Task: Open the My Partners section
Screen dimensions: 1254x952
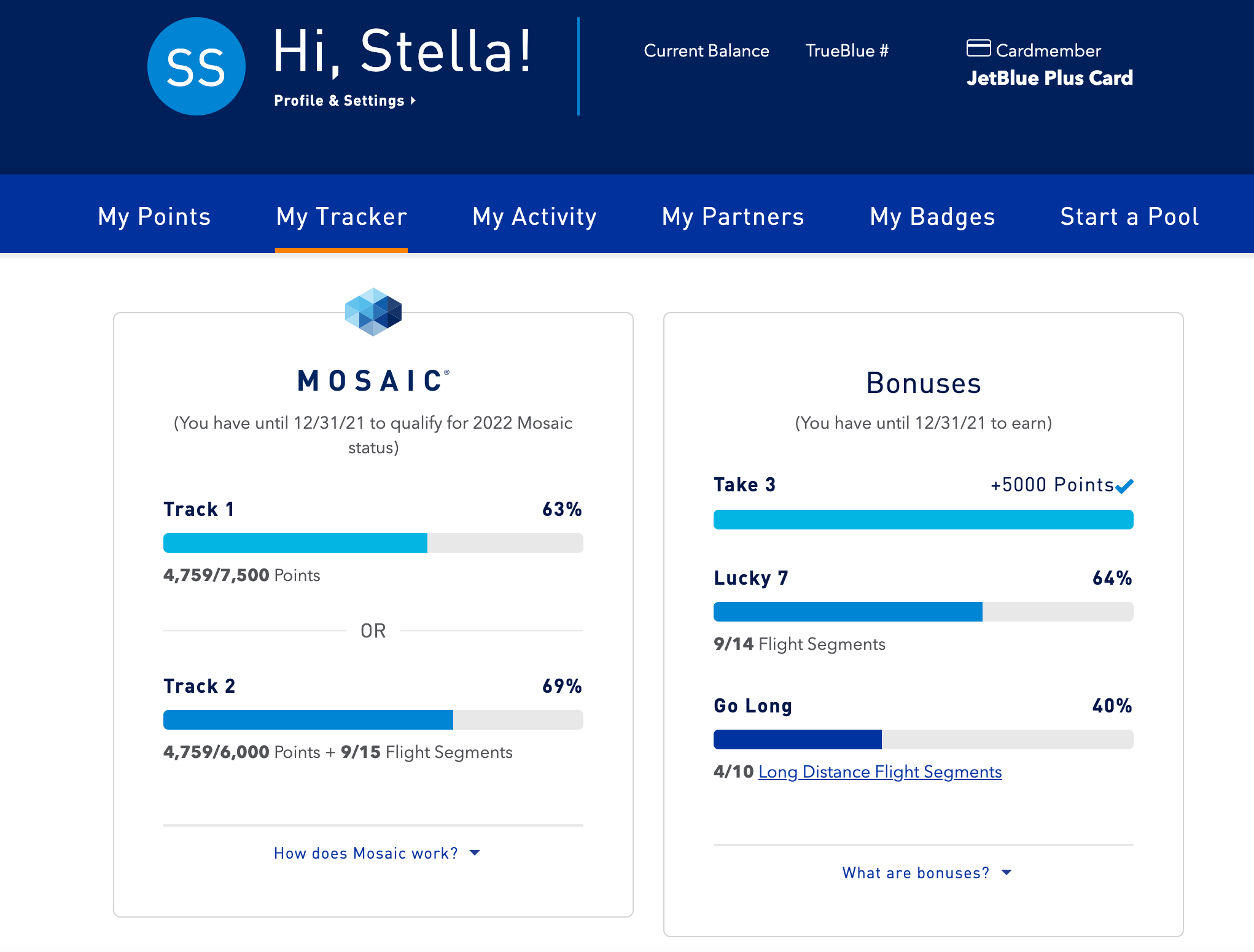Action: tap(733, 217)
